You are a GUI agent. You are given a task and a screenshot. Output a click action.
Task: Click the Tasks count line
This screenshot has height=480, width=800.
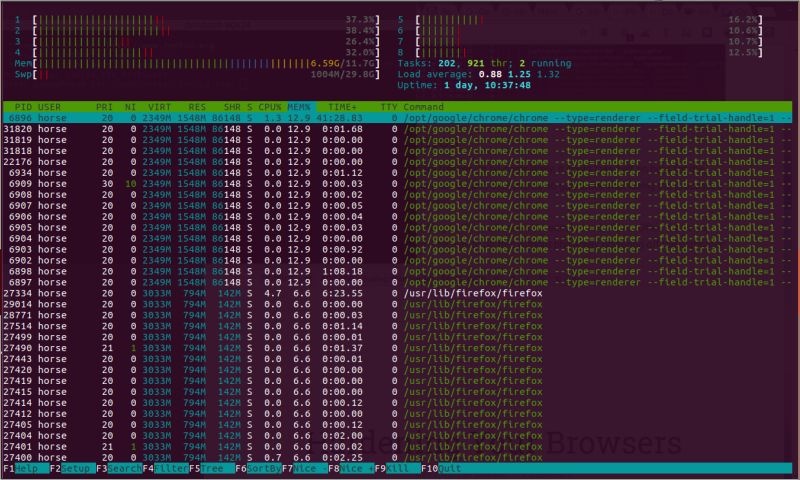(485, 64)
